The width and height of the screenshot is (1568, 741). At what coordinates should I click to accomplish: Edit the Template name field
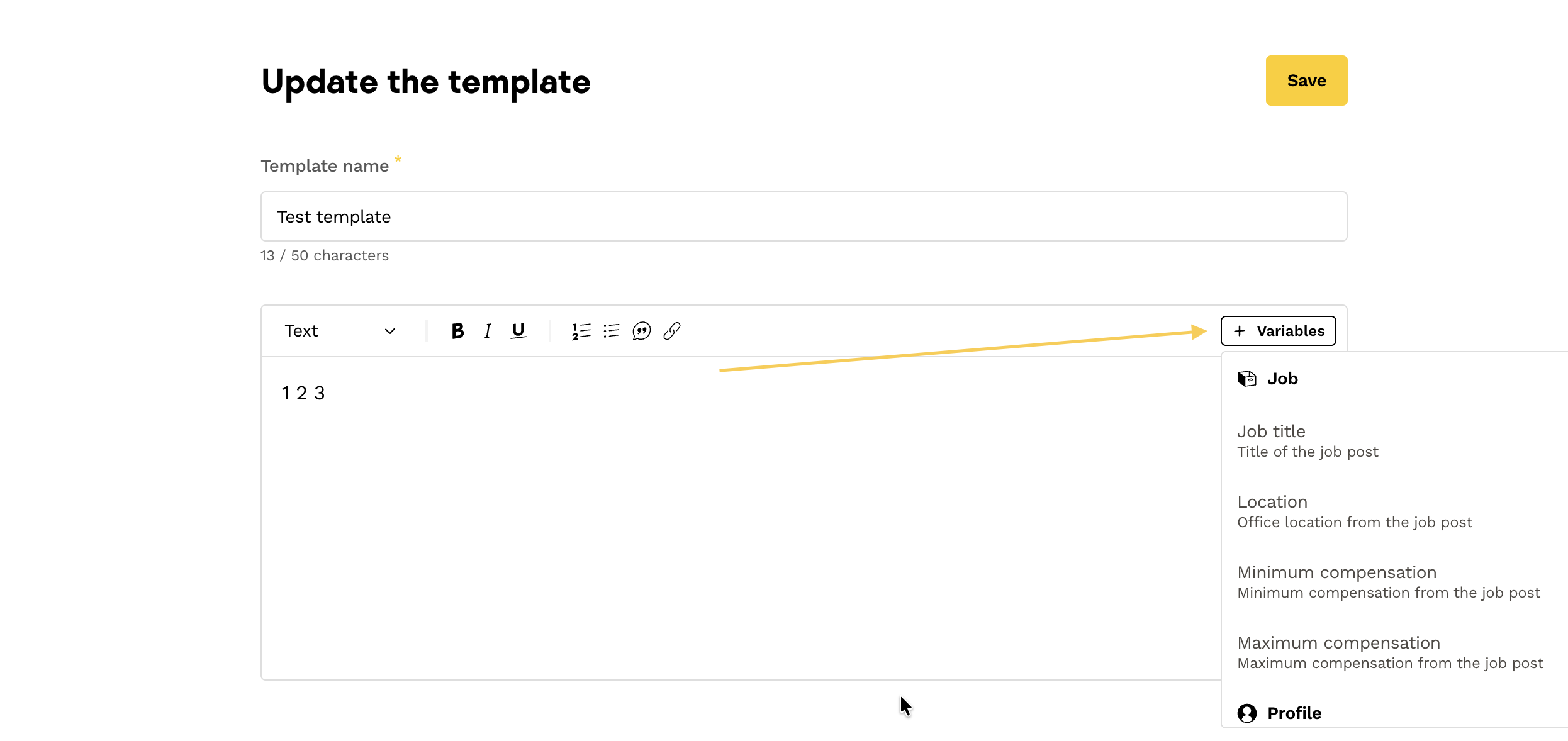(x=804, y=216)
